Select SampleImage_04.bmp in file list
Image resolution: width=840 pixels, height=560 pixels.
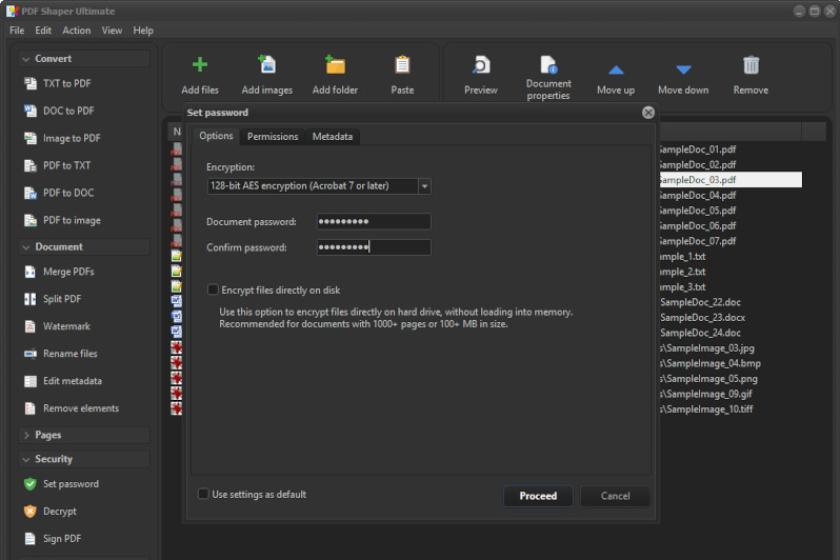710,363
